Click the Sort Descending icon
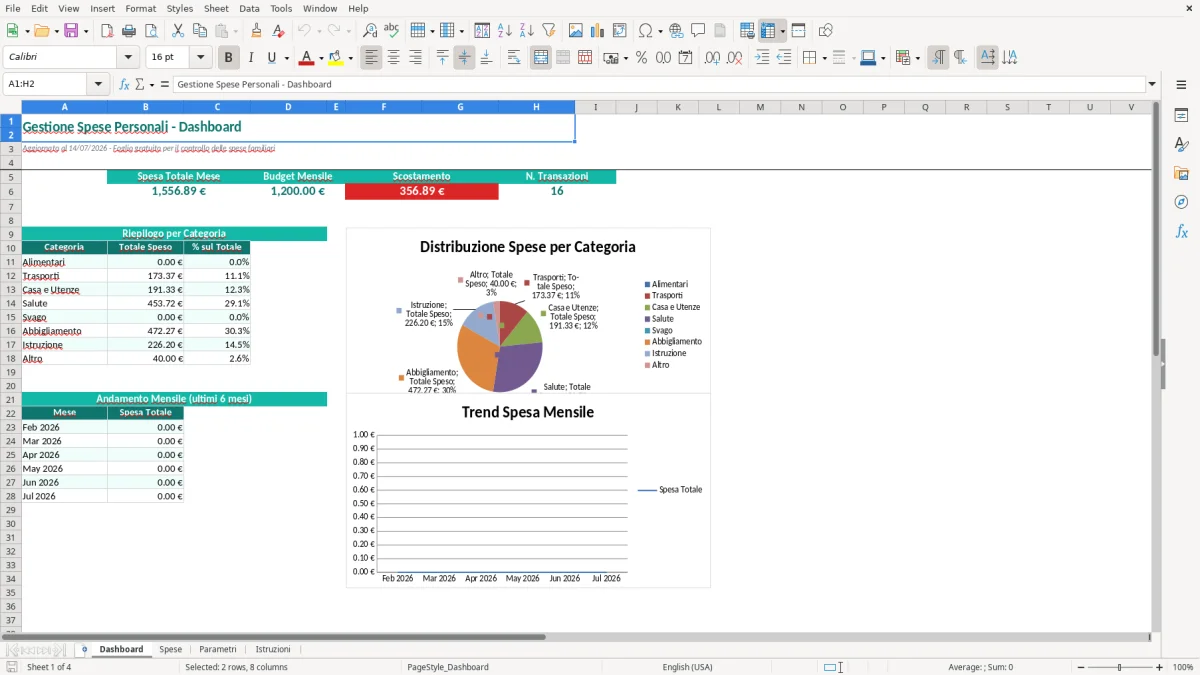Viewport: 1200px width, 675px height. coord(526,31)
